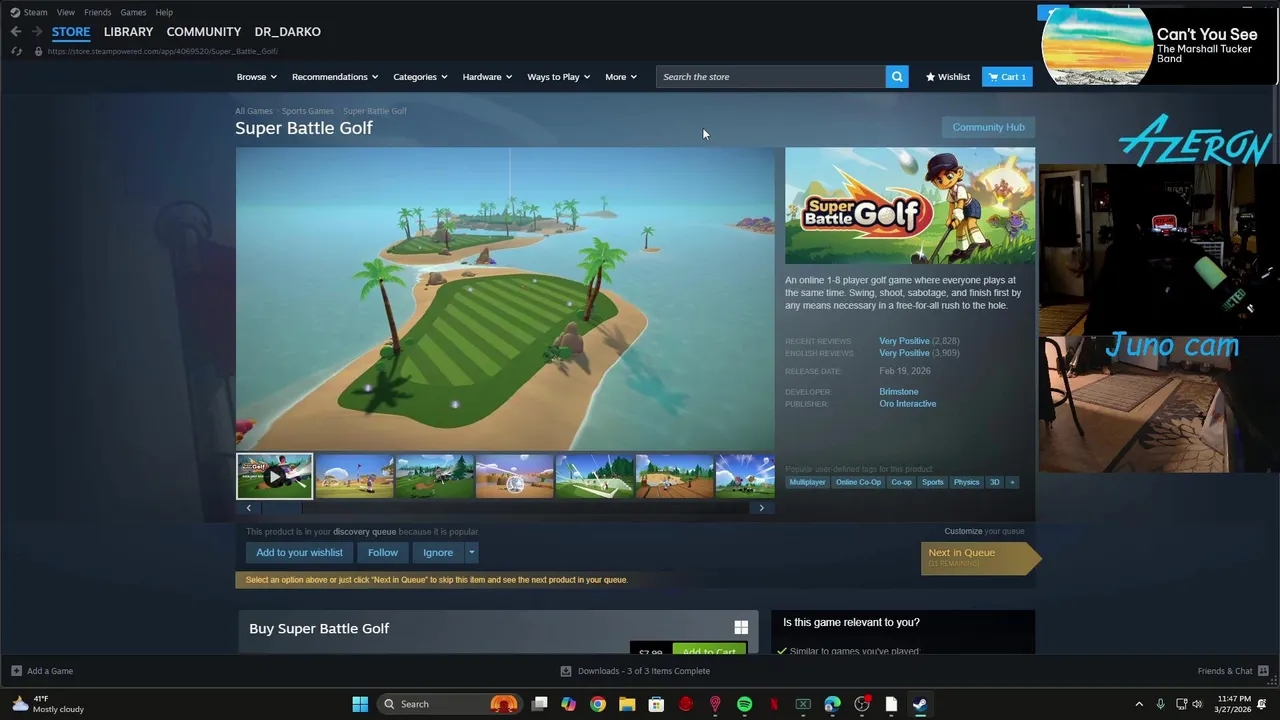Click the Wishlist button

tap(948, 77)
